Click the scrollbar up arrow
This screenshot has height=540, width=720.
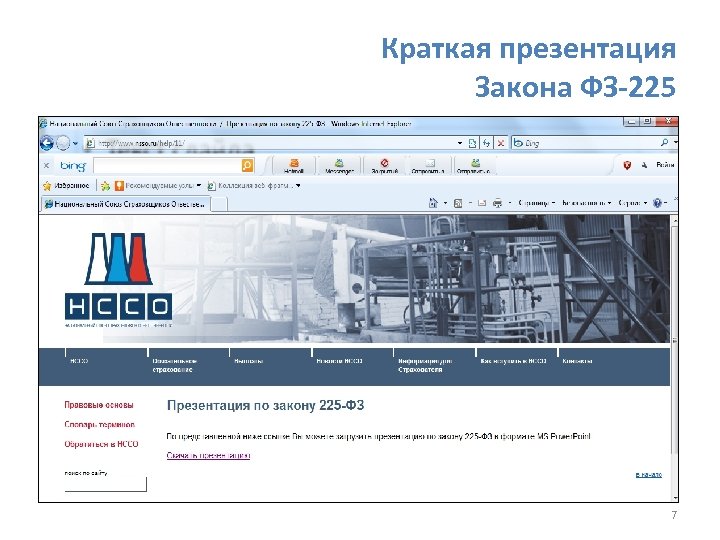675,220
